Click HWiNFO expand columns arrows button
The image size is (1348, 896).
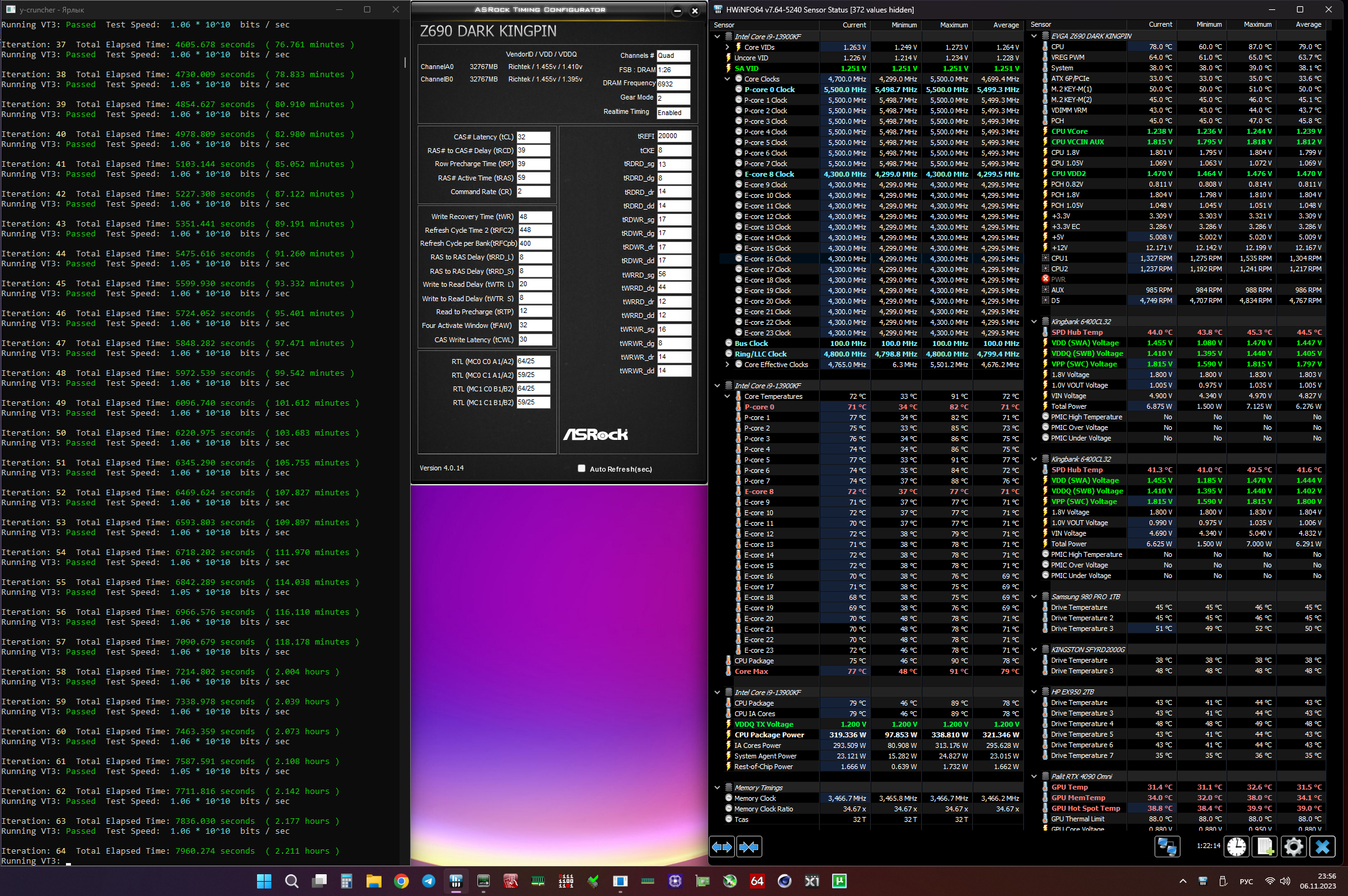point(722,847)
